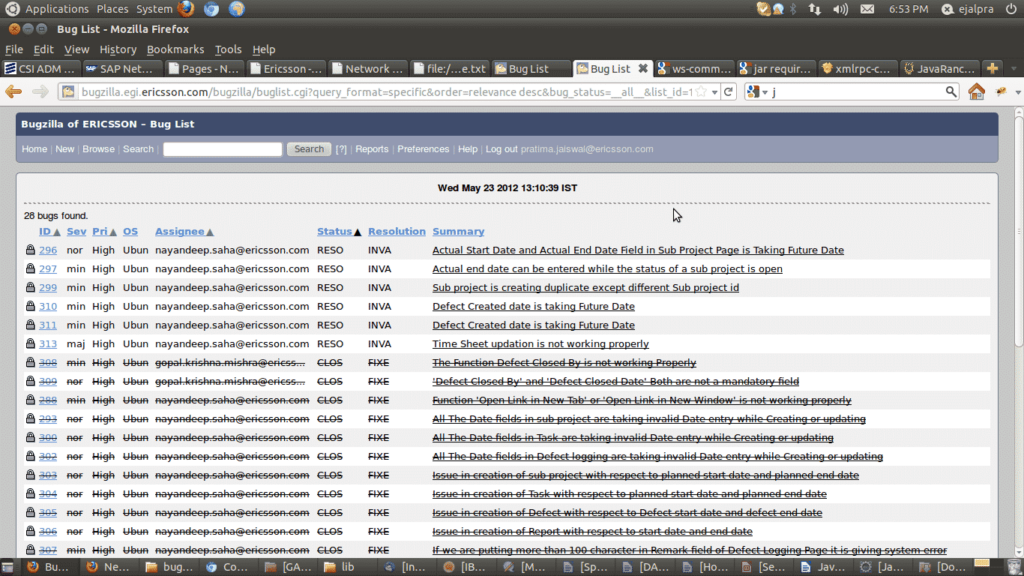This screenshot has height=576, width=1024.
Task: Click the grey forward arrow
Action: click(x=40, y=92)
